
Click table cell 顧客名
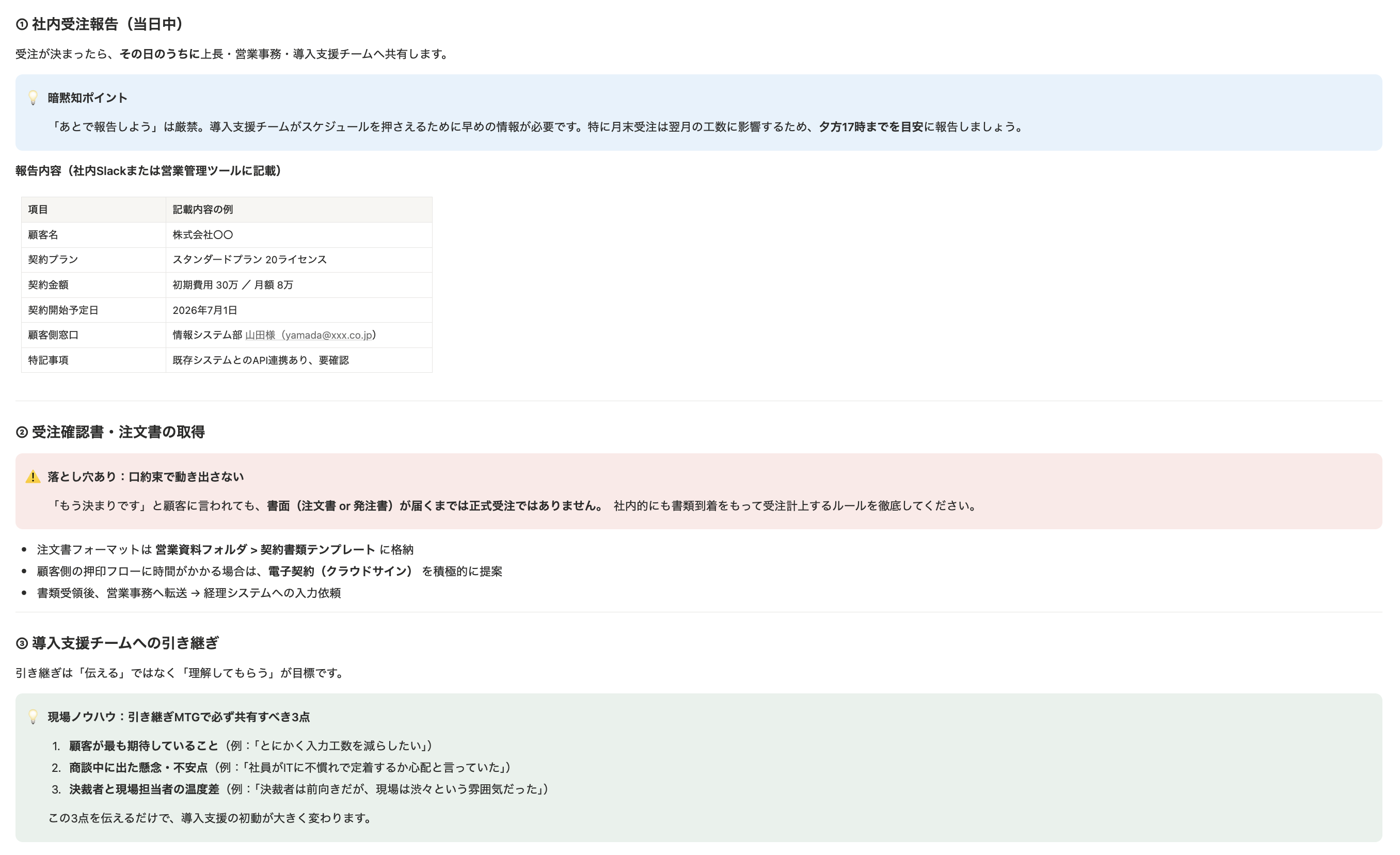click(x=93, y=234)
